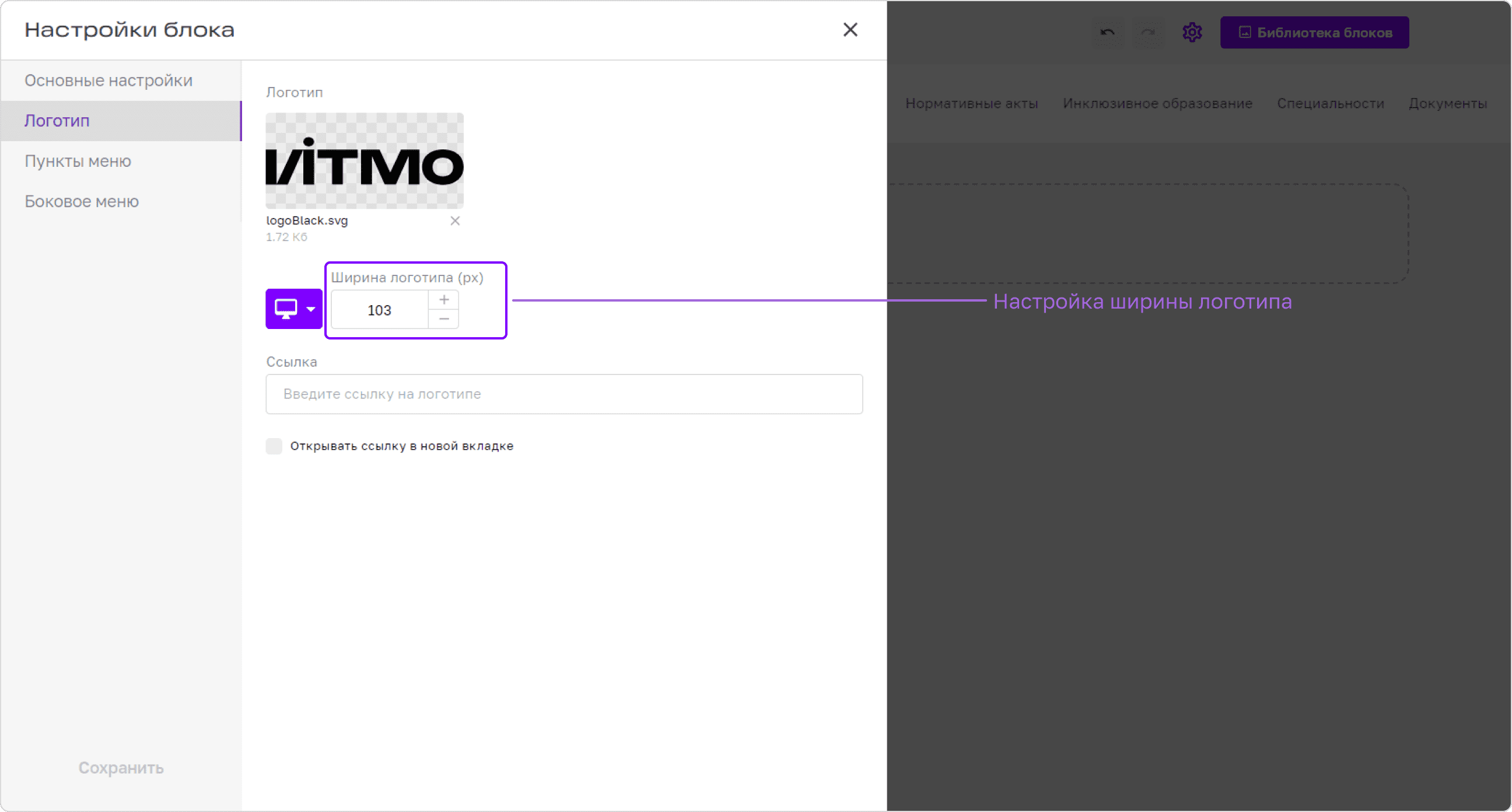
Task: Open page settings gear icon
Action: click(1192, 32)
